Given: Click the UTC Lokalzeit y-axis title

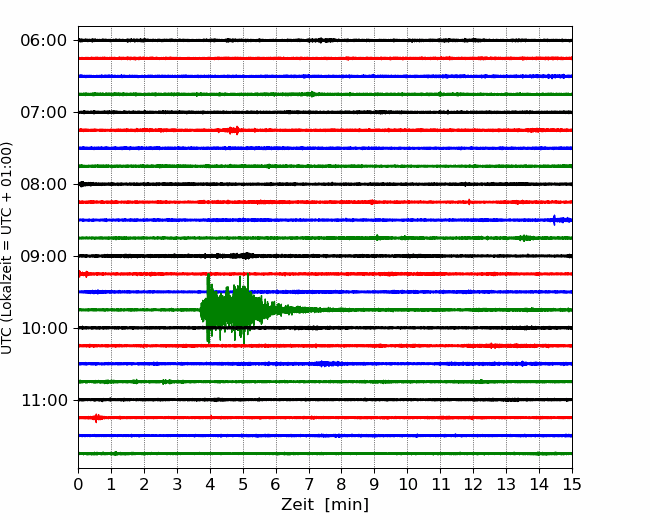Looking at the screenshot, I should point(6,248).
